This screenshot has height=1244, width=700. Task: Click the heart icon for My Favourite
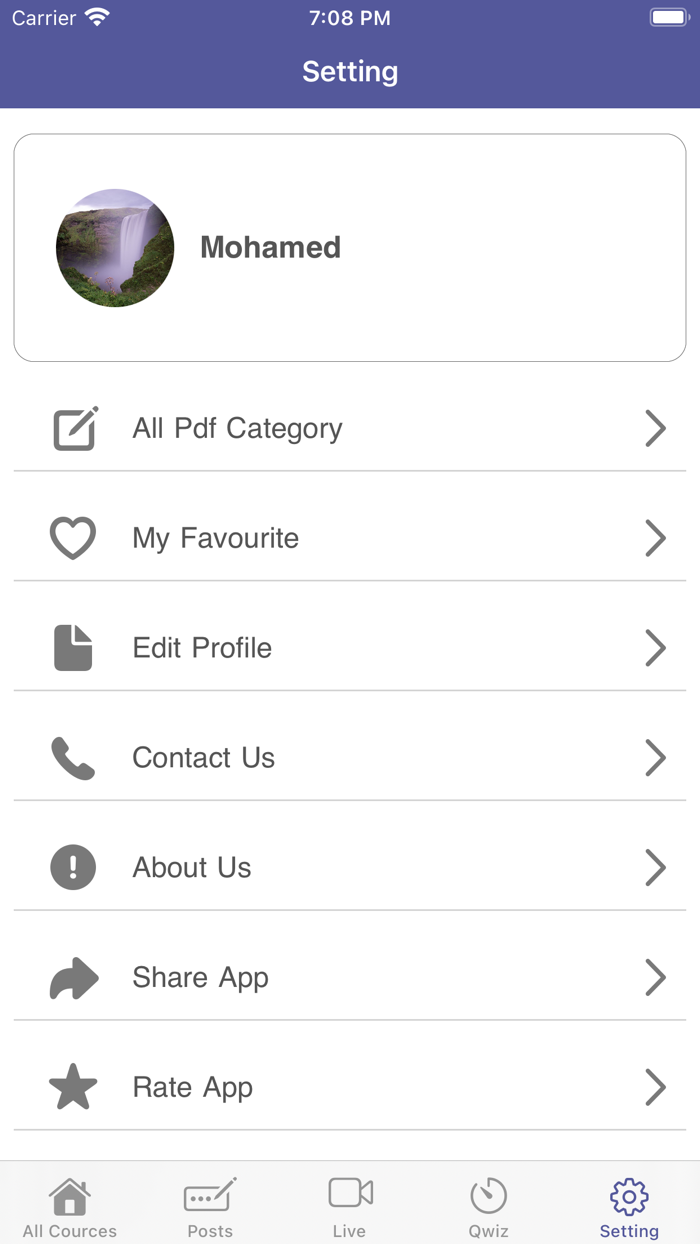pos(72,538)
